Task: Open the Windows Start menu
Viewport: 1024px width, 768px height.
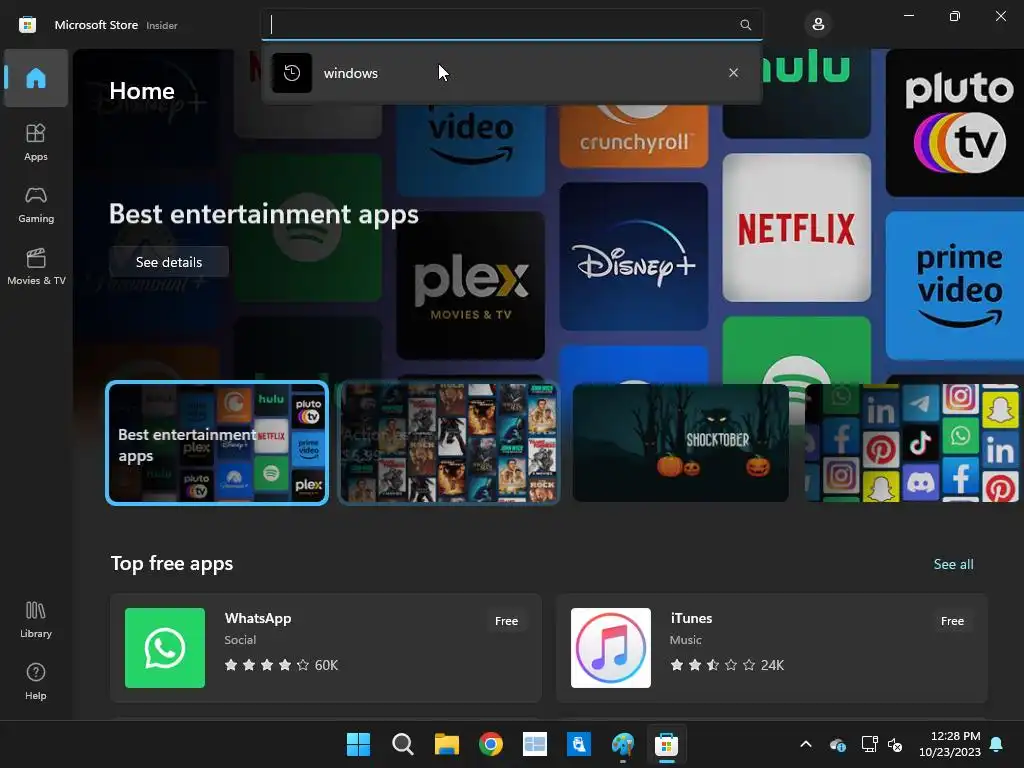Action: (x=359, y=744)
